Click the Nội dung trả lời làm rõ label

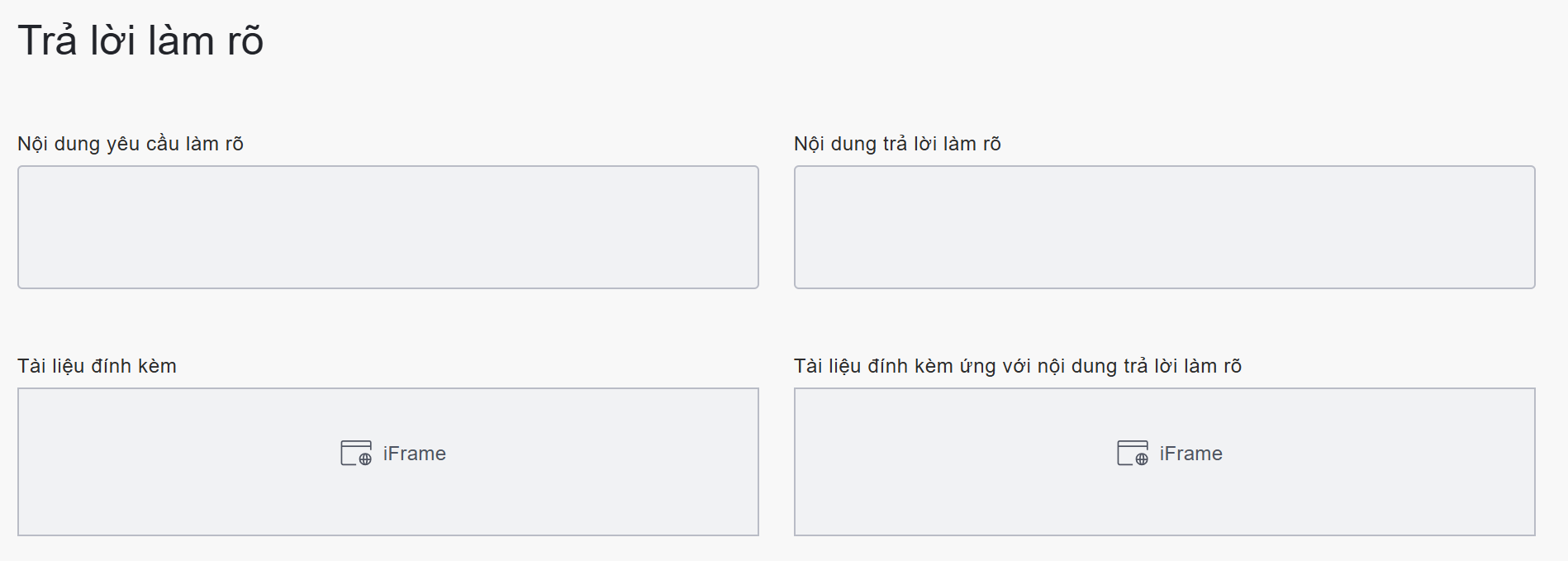tap(897, 144)
